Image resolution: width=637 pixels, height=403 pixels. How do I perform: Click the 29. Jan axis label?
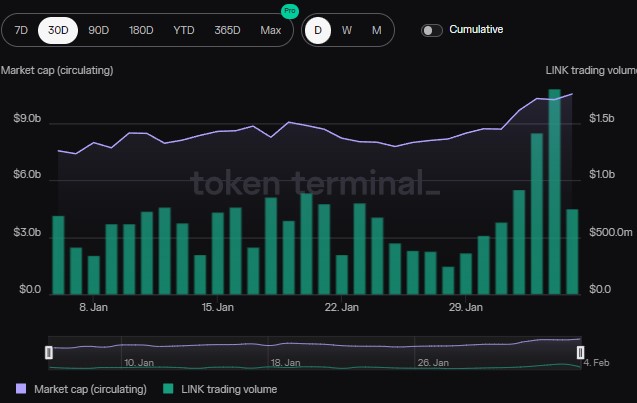(466, 308)
